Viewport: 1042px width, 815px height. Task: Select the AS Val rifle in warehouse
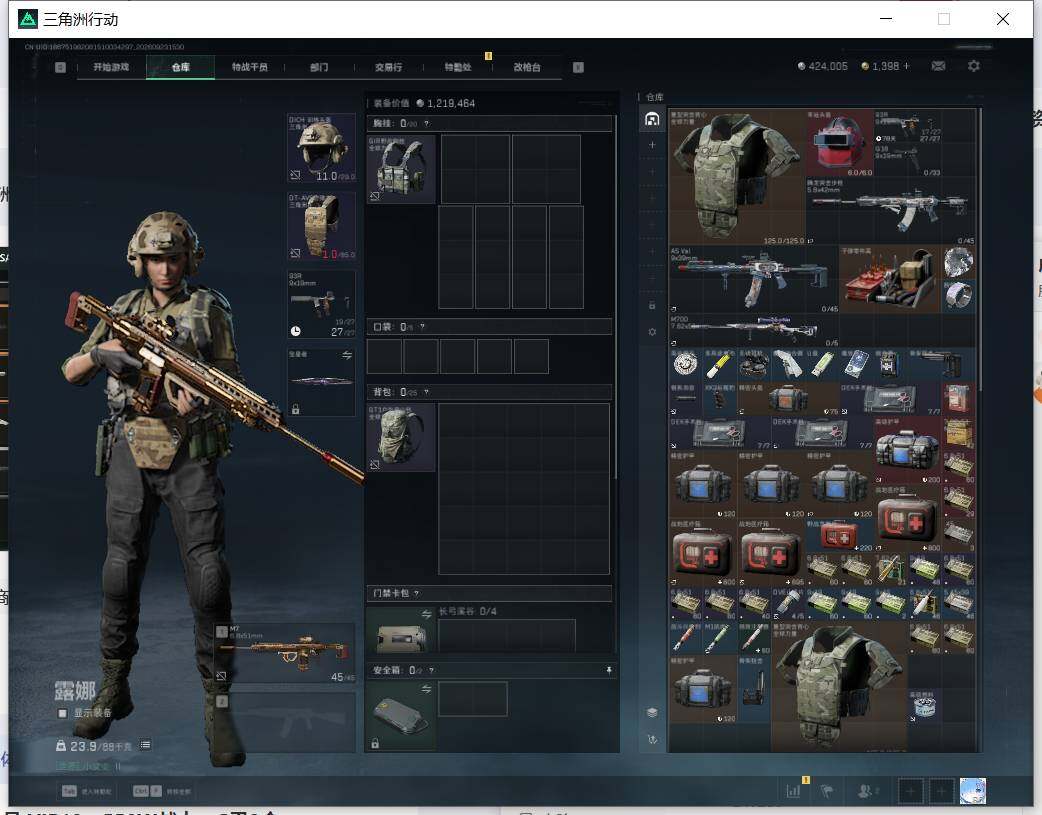(x=754, y=279)
